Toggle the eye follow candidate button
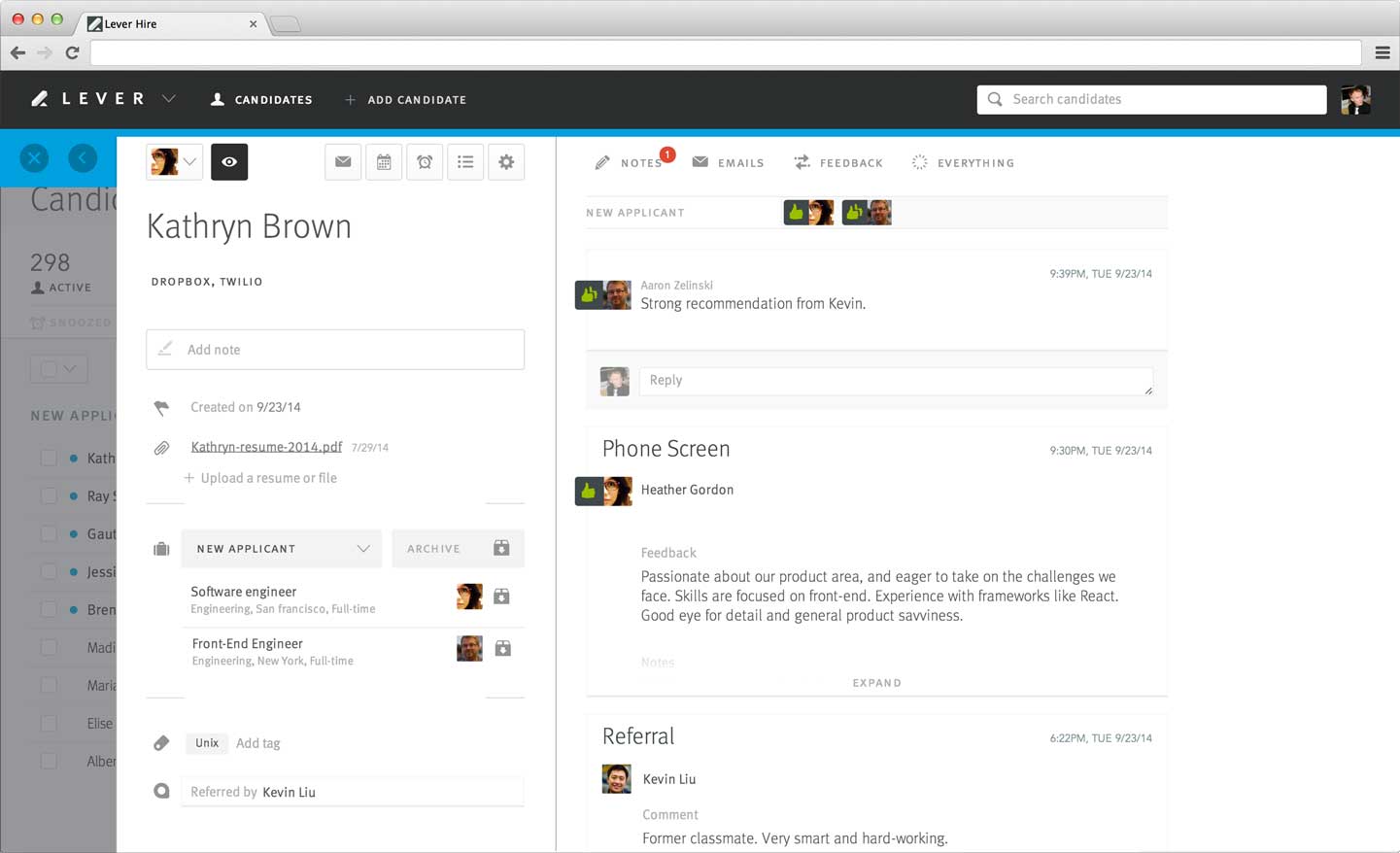 tap(229, 162)
